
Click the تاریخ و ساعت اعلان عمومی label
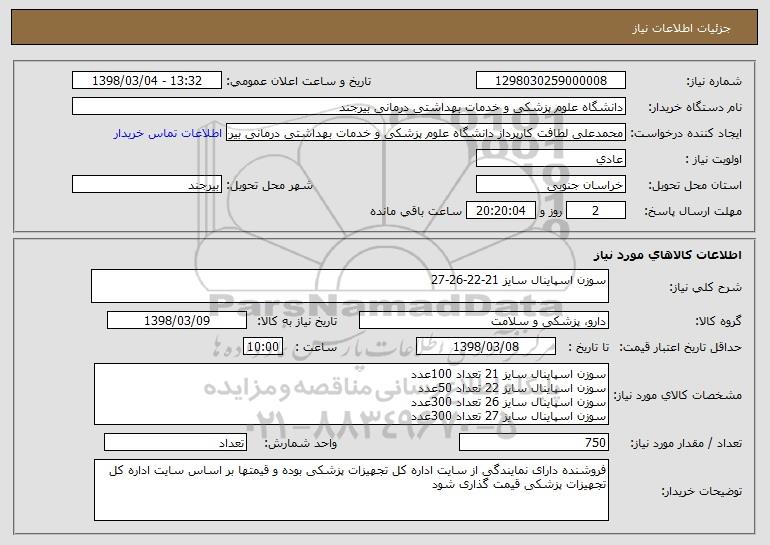tap(299, 81)
